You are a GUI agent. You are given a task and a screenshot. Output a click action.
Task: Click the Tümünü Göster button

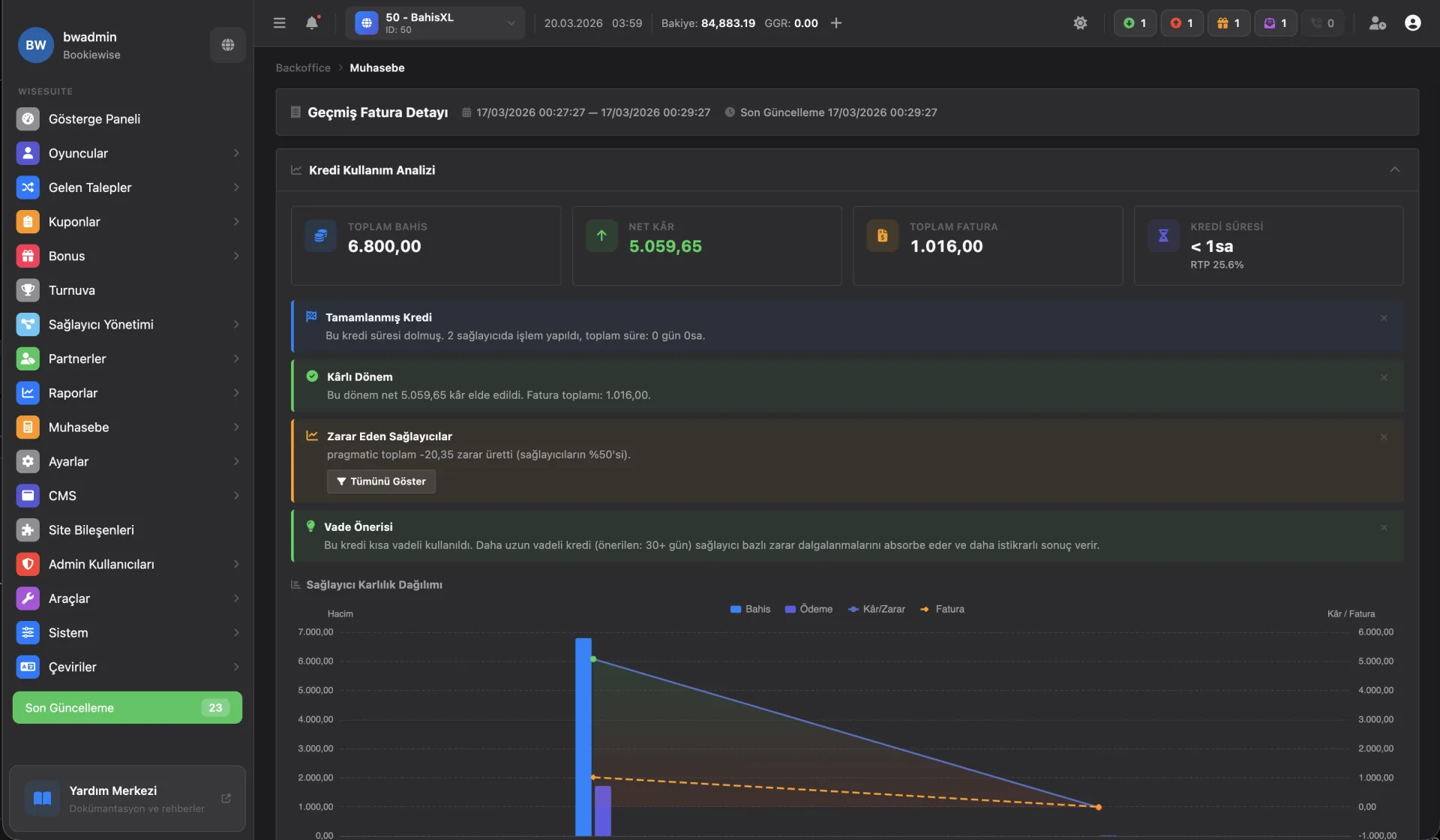click(x=380, y=481)
